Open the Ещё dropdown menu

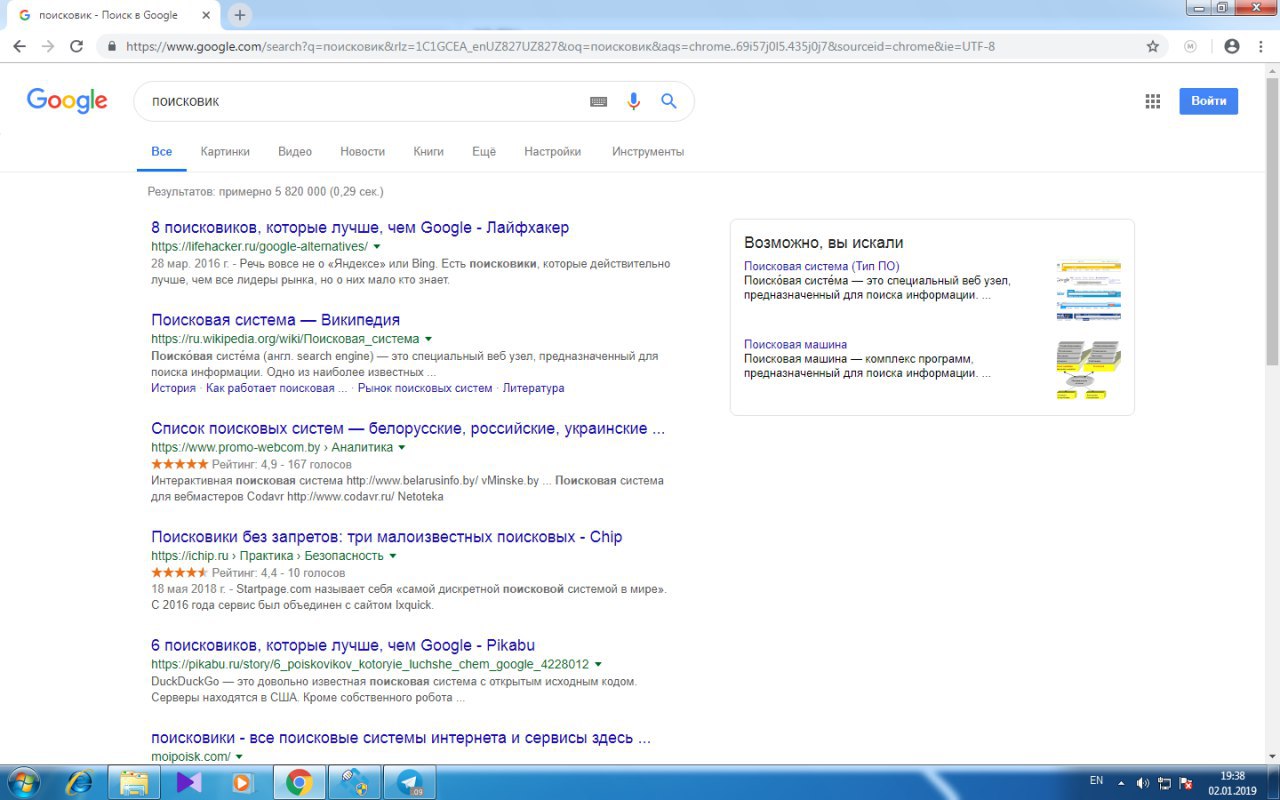tap(484, 152)
